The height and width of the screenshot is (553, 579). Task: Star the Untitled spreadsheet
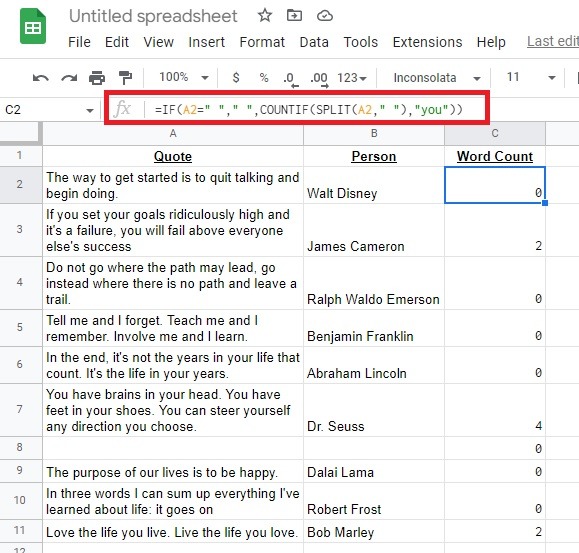[x=265, y=16]
